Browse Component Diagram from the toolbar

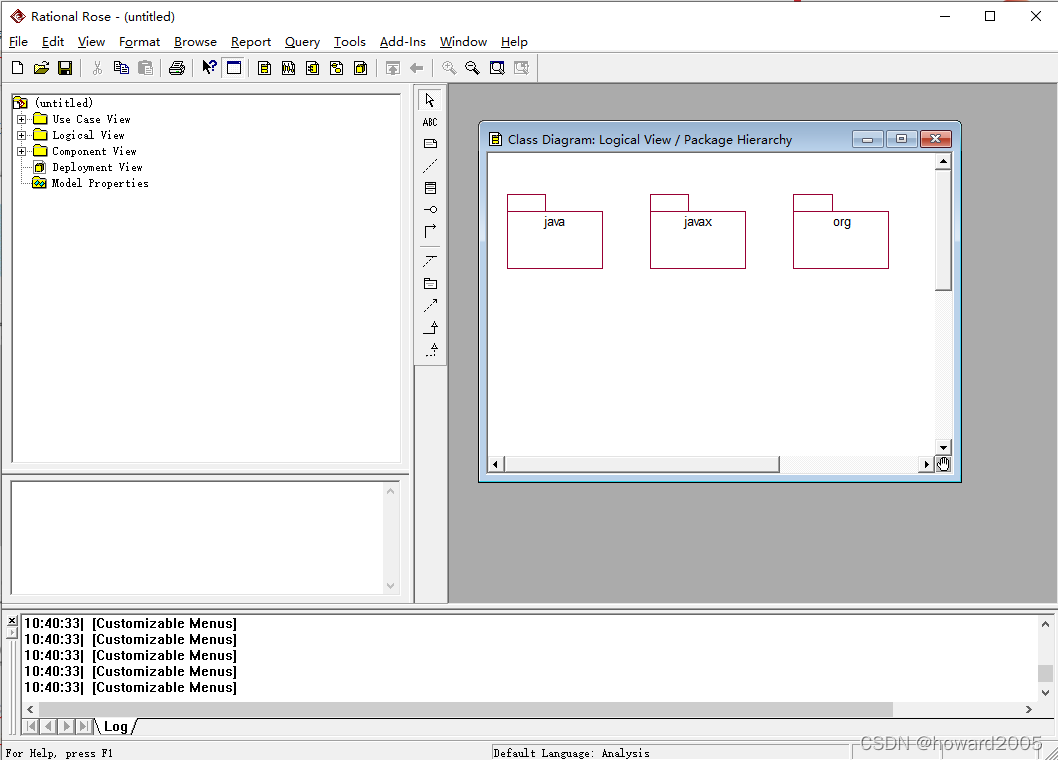(312, 67)
